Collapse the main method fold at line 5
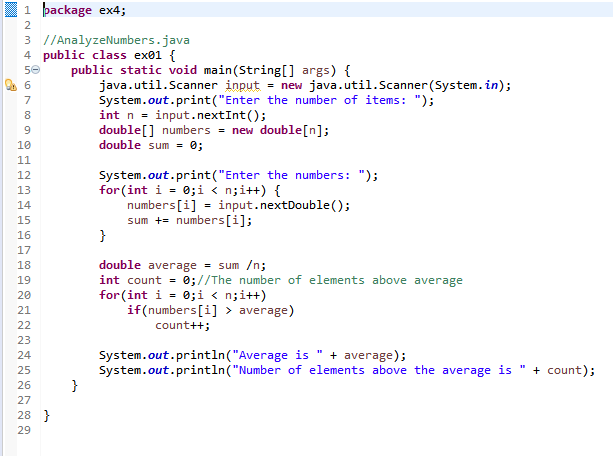 click(36, 70)
